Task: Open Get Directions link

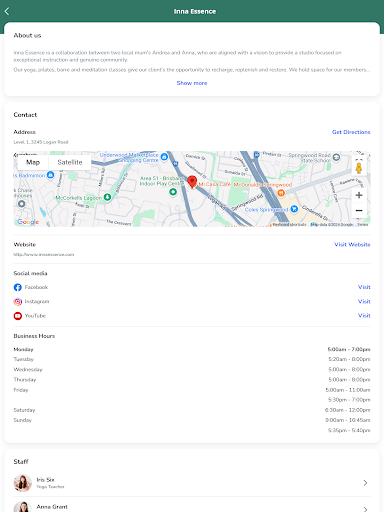Action: point(351,132)
